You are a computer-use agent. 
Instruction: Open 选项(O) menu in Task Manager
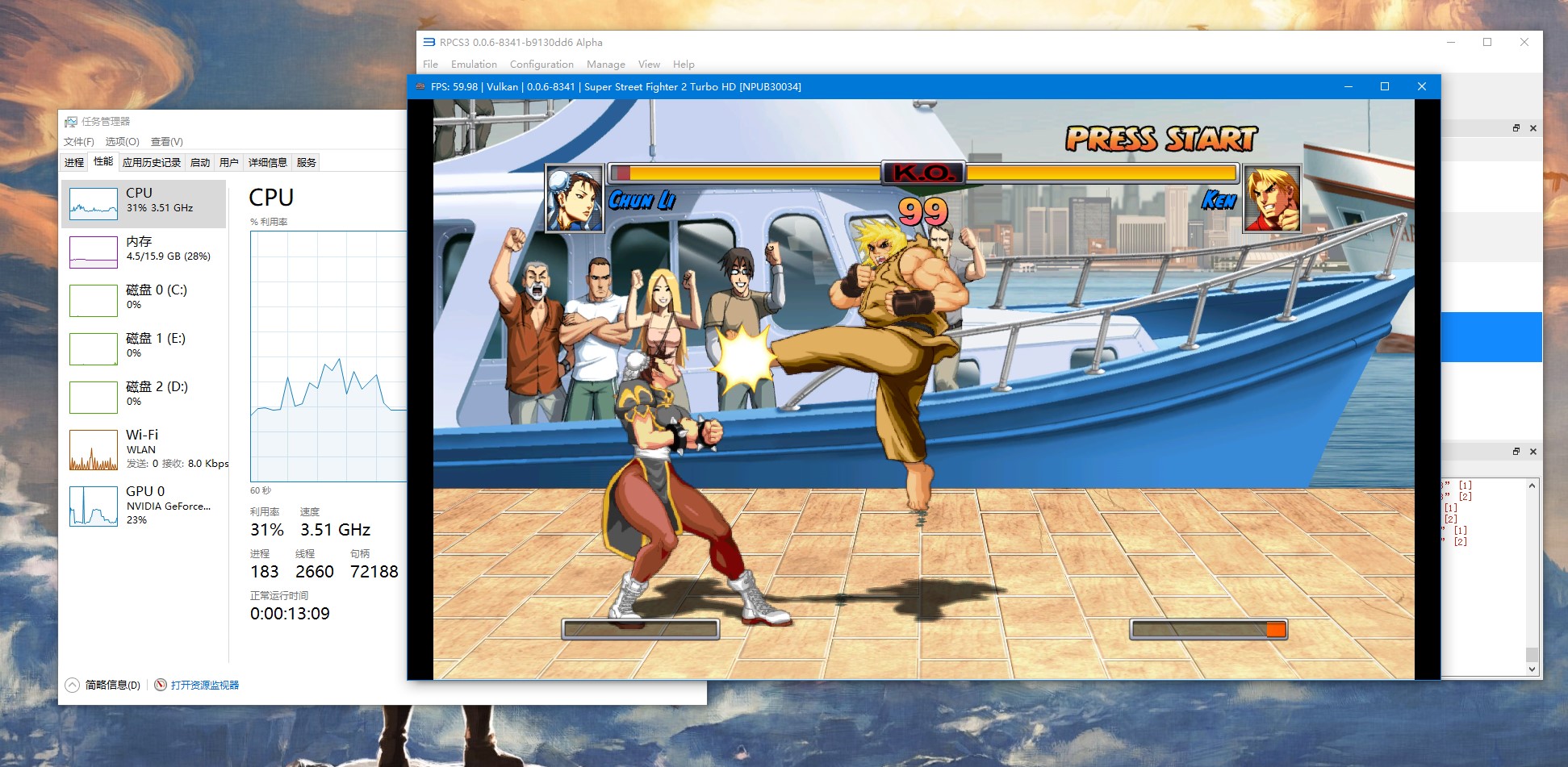(x=122, y=142)
